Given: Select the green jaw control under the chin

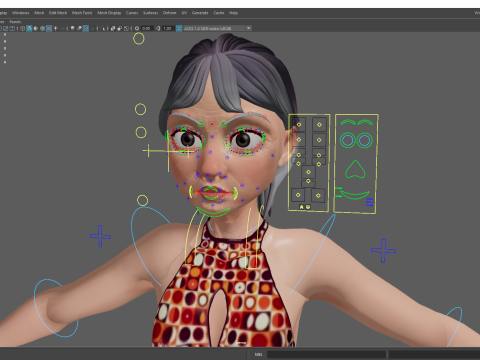Looking at the screenshot, I should pyautogui.click(x=213, y=212).
